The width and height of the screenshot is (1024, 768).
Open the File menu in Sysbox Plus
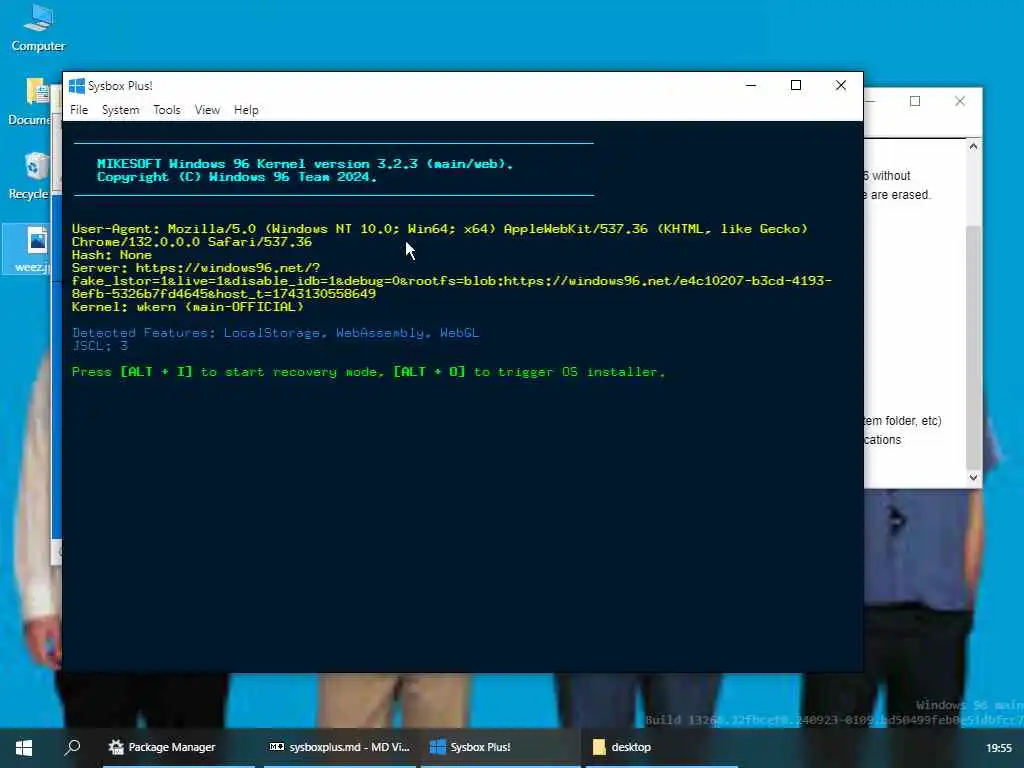(x=79, y=110)
